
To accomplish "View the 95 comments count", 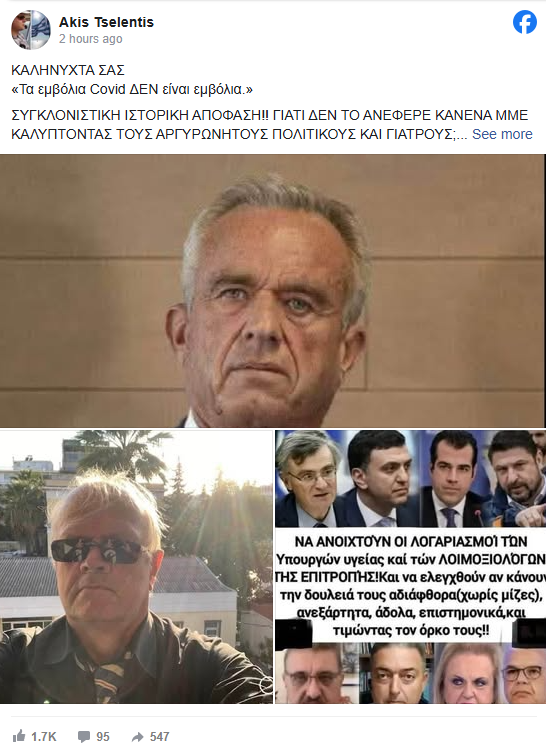I will (x=103, y=736).
